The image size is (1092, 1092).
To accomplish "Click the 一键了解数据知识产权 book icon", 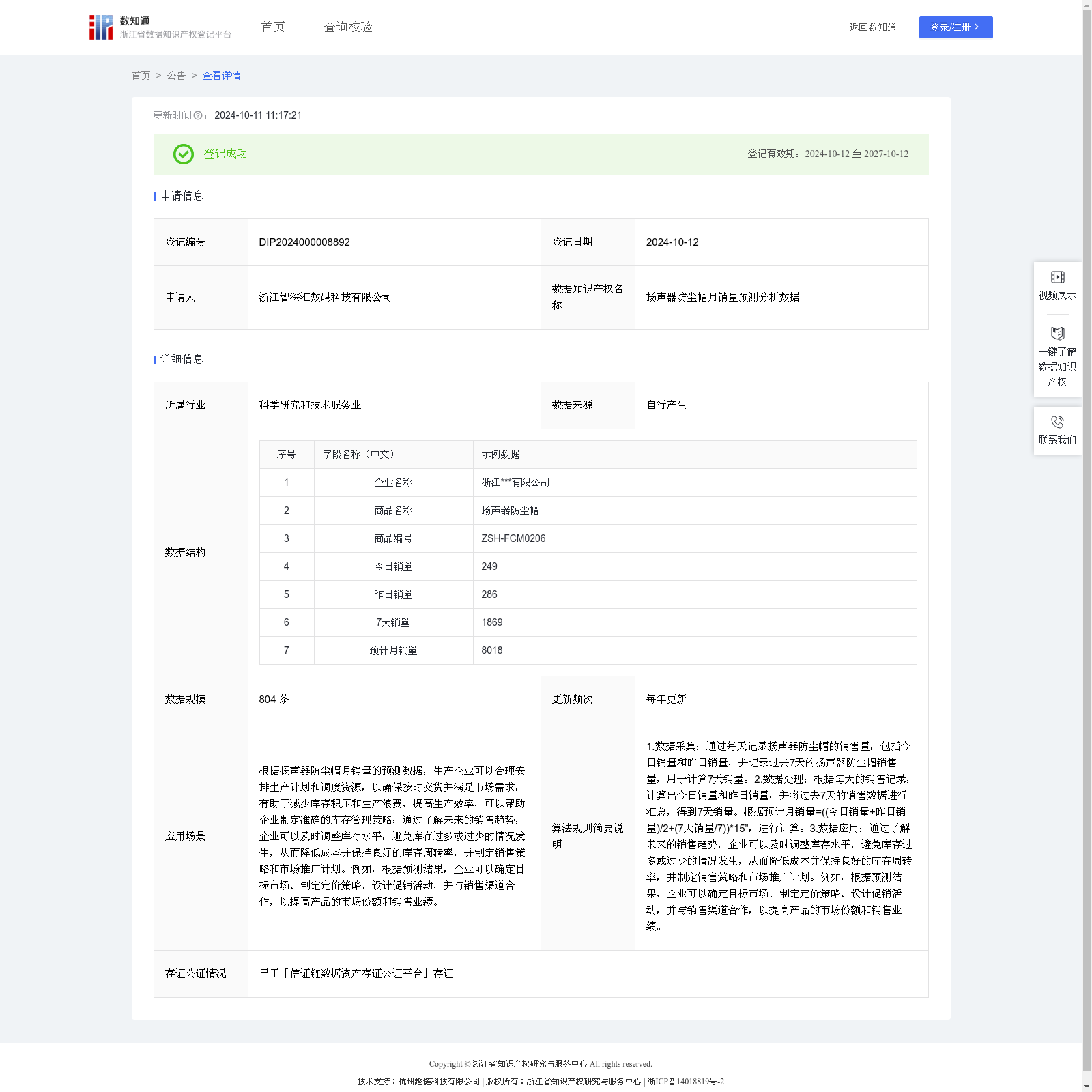I will tap(1057, 334).
